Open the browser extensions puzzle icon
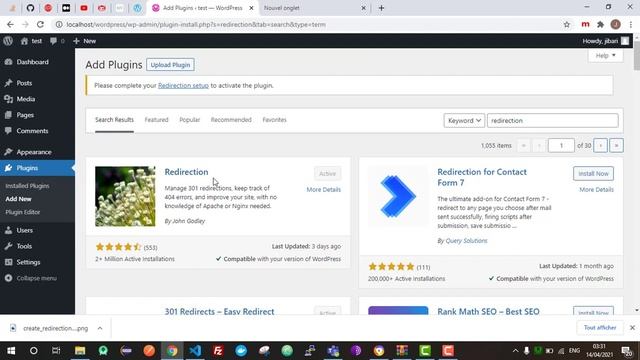Image resolution: width=640 pixels, height=360 pixels. click(600, 24)
